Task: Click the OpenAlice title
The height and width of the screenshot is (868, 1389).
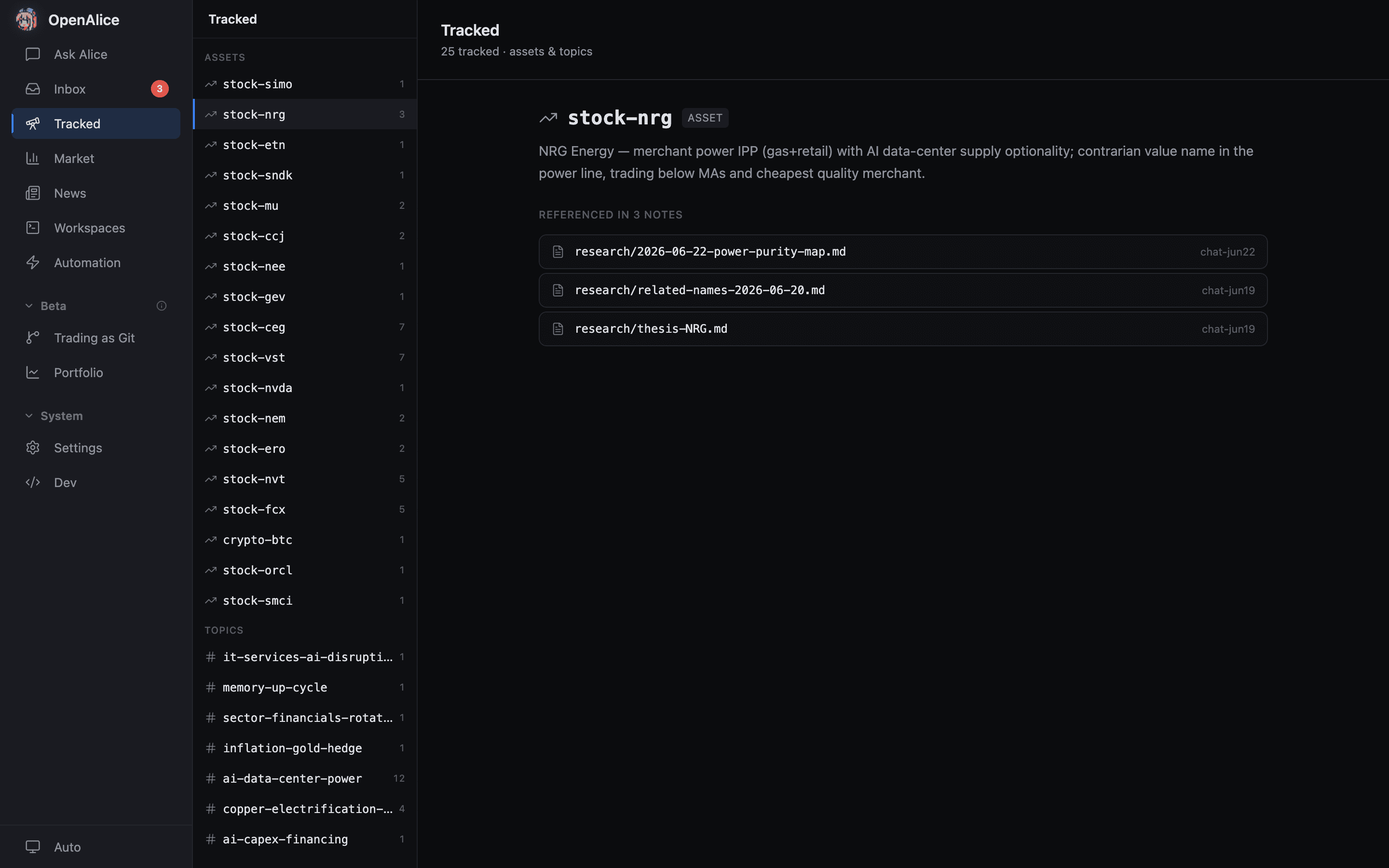Action: point(84,20)
